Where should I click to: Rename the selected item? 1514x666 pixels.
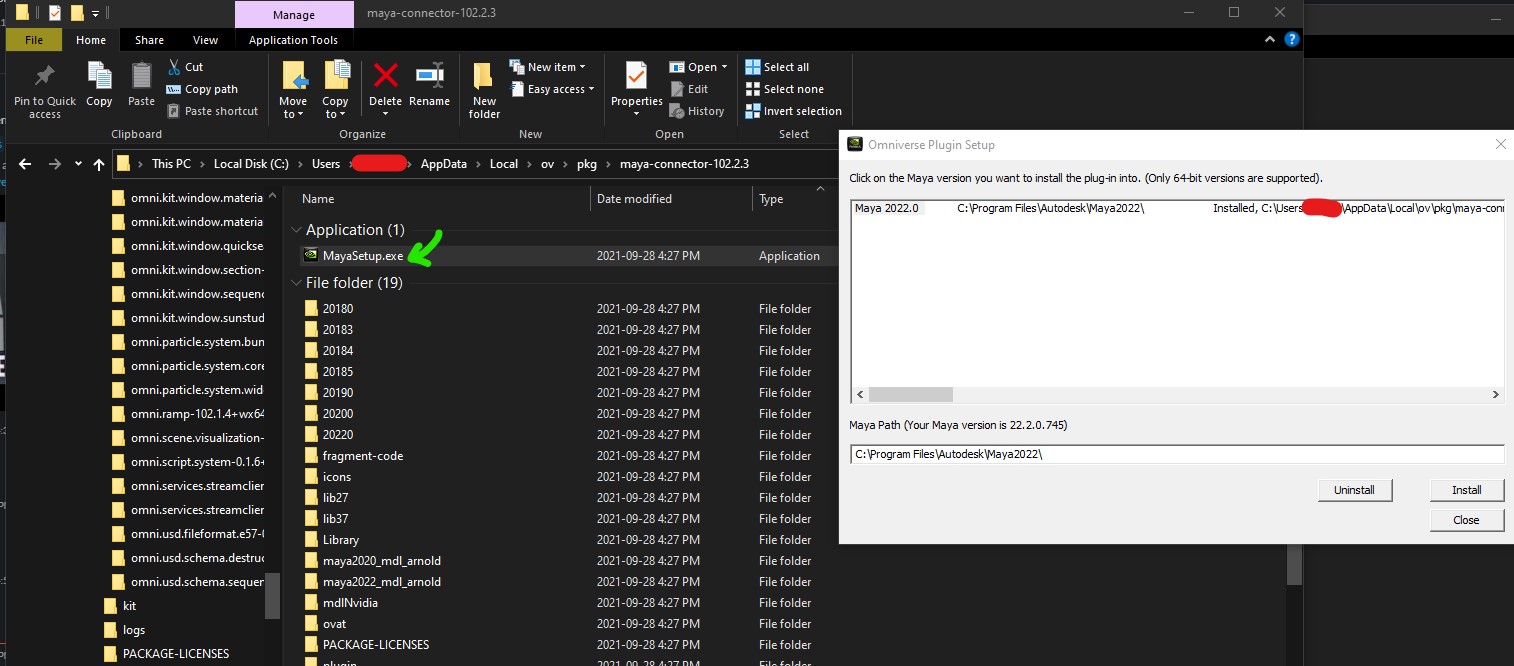tap(430, 84)
